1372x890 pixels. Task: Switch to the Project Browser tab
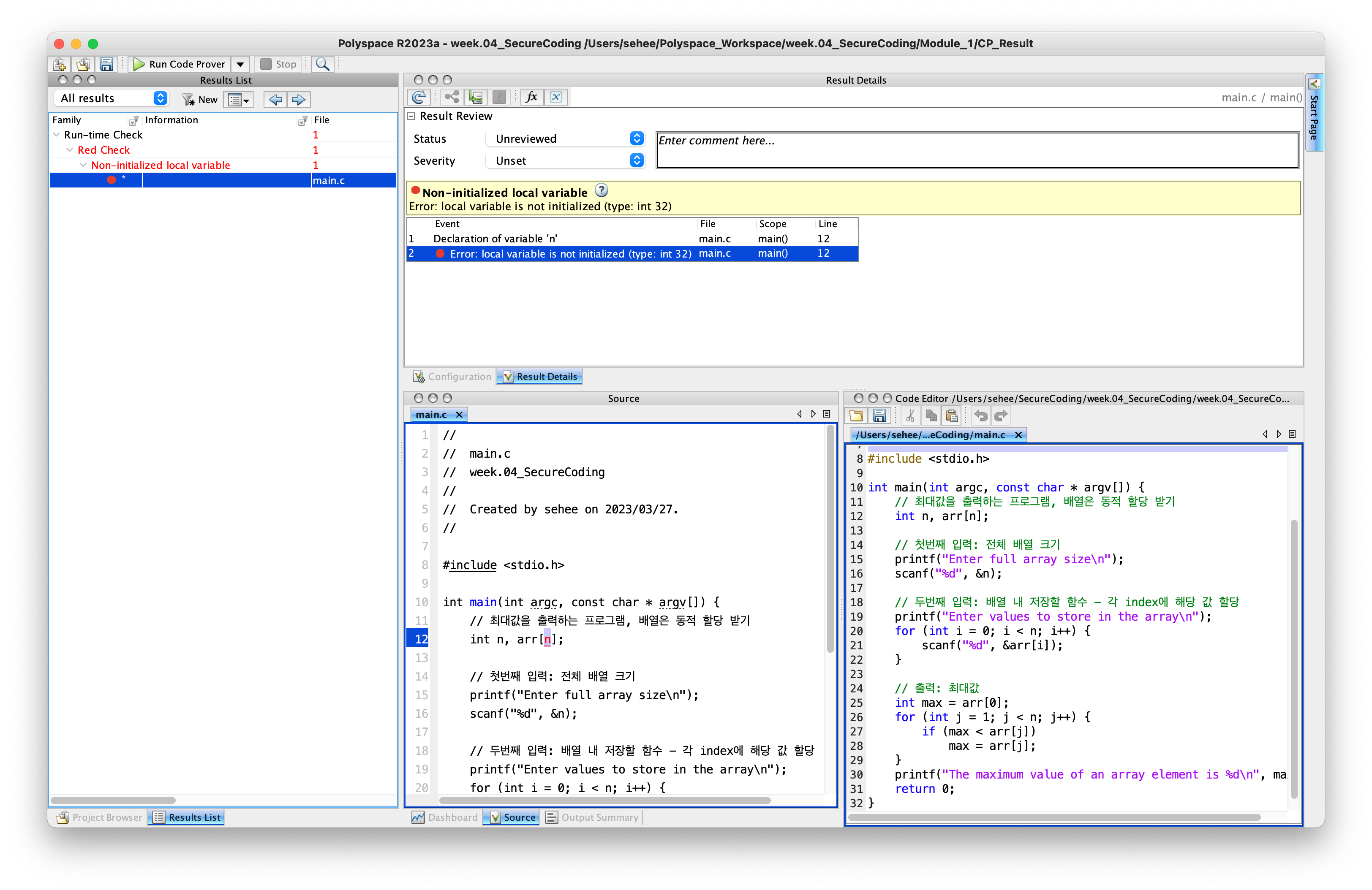[x=98, y=817]
